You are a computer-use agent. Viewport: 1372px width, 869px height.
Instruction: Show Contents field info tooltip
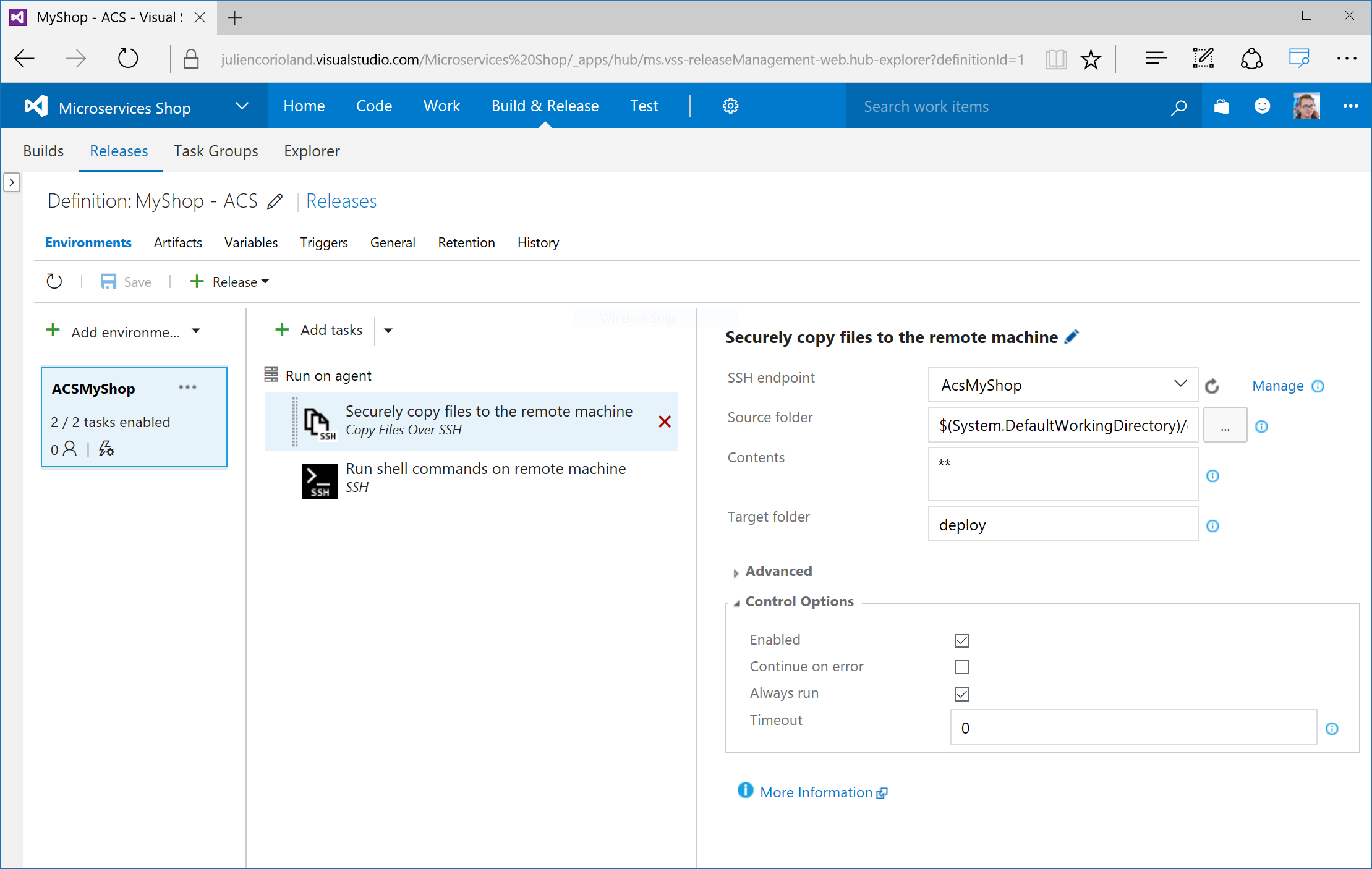1212,476
